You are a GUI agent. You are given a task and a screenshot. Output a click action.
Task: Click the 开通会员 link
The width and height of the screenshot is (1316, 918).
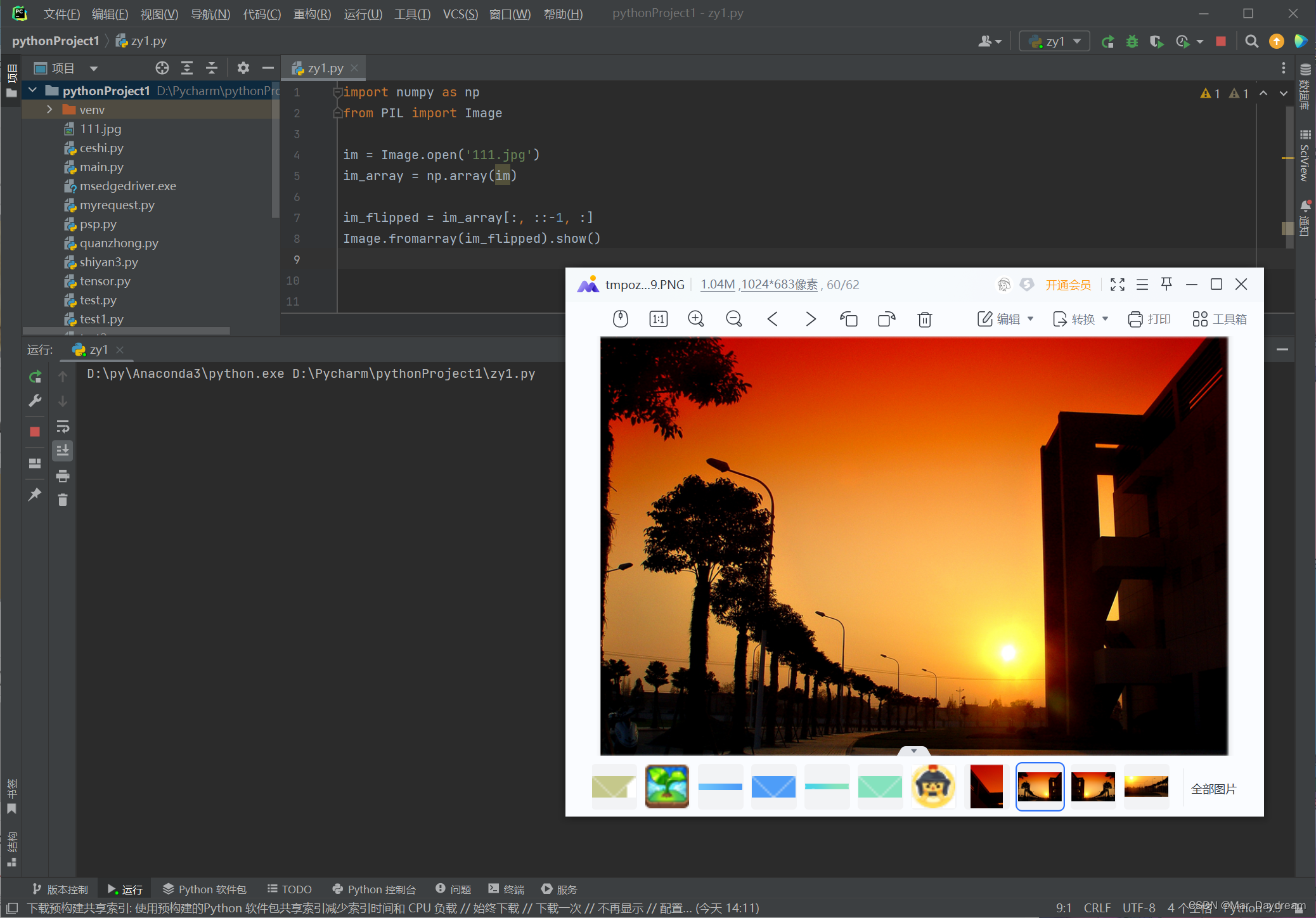1068,285
